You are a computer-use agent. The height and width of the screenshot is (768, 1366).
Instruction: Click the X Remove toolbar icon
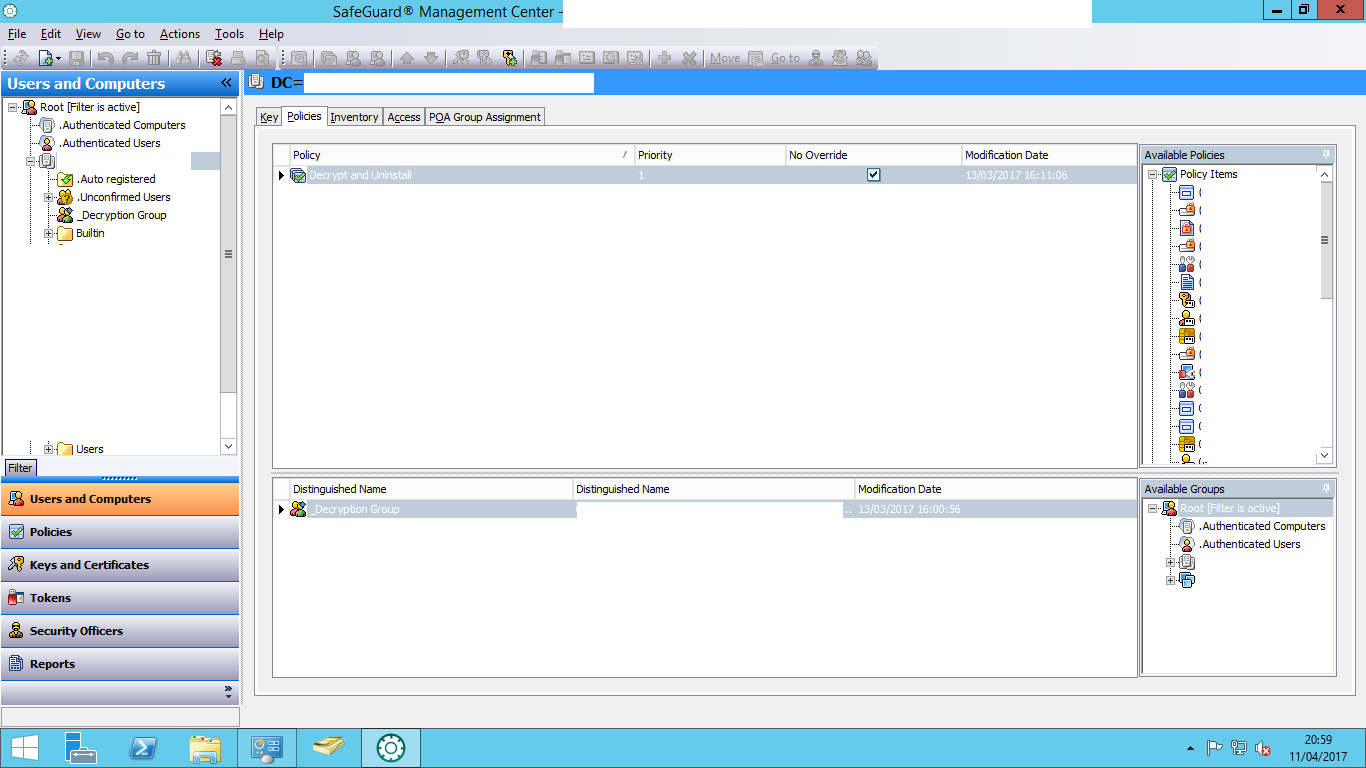coord(689,58)
